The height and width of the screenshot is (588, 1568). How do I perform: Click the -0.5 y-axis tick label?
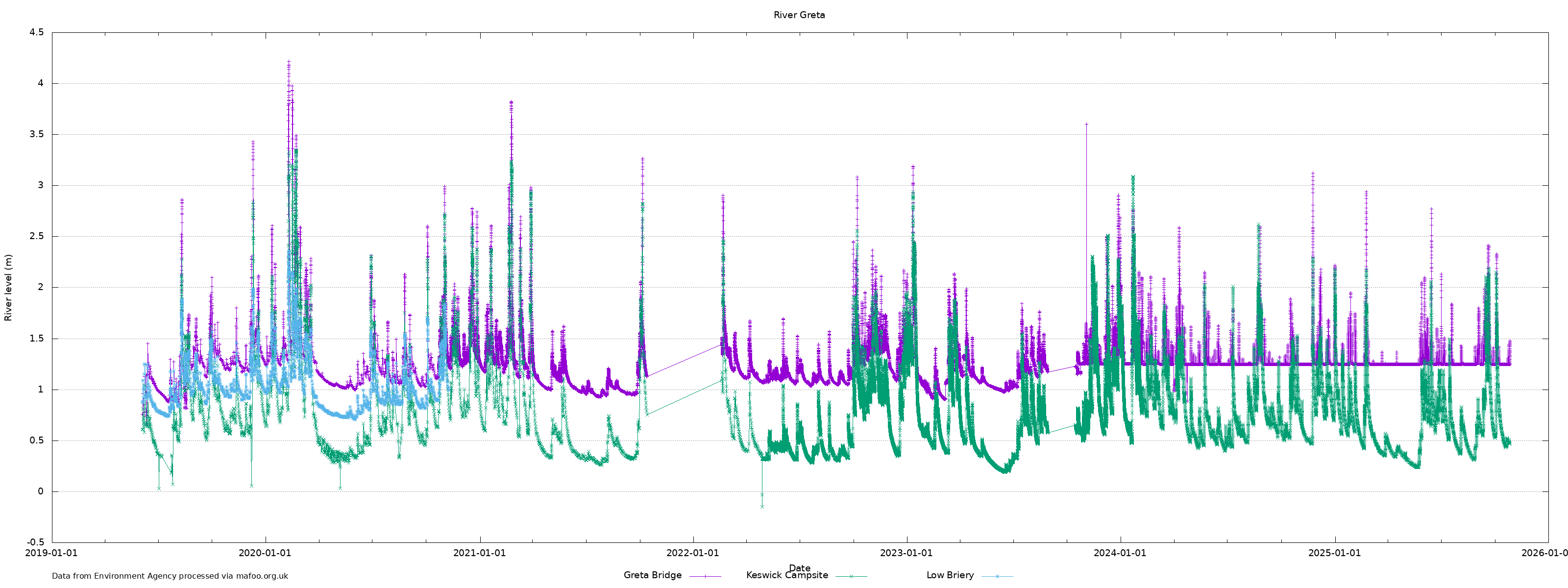[35, 542]
